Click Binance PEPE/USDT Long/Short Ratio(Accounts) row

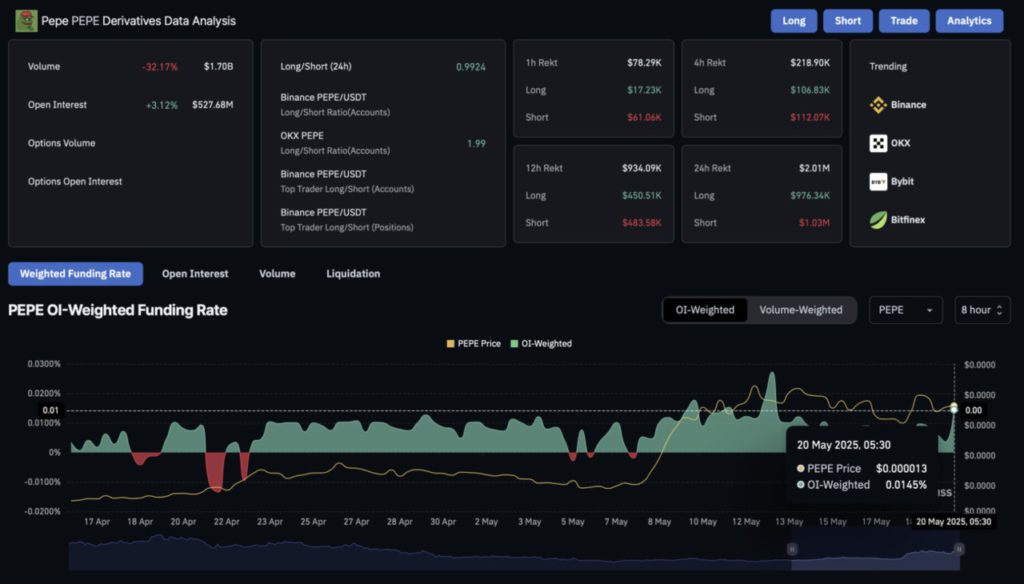coord(383,105)
